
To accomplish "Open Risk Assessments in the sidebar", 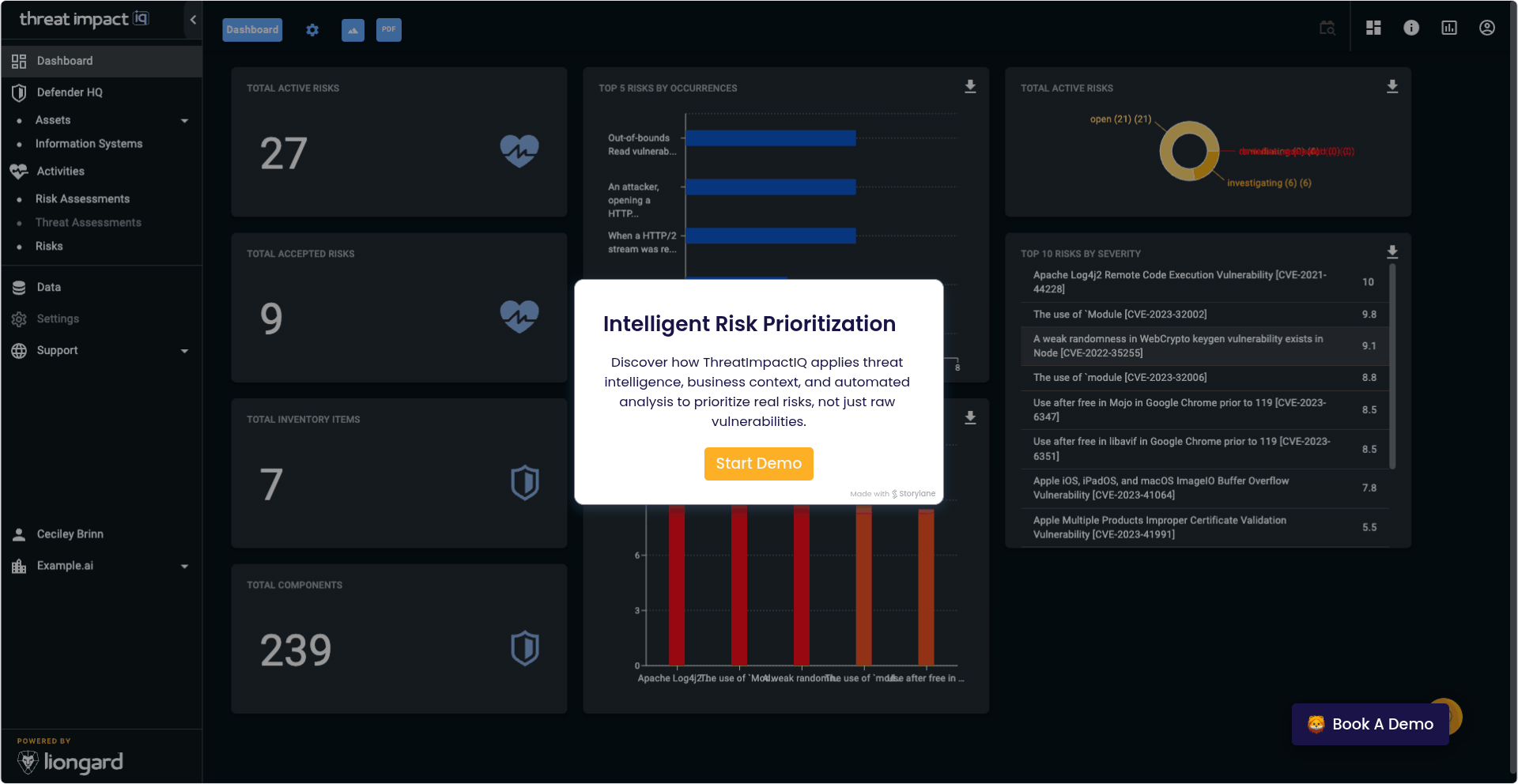I will click(82, 199).
